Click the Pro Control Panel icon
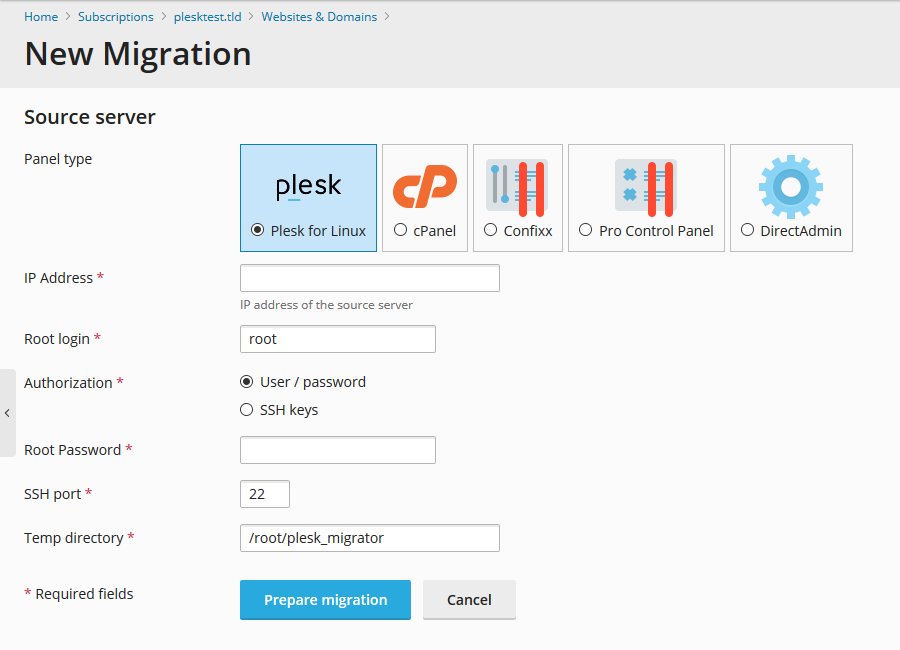 645,188
